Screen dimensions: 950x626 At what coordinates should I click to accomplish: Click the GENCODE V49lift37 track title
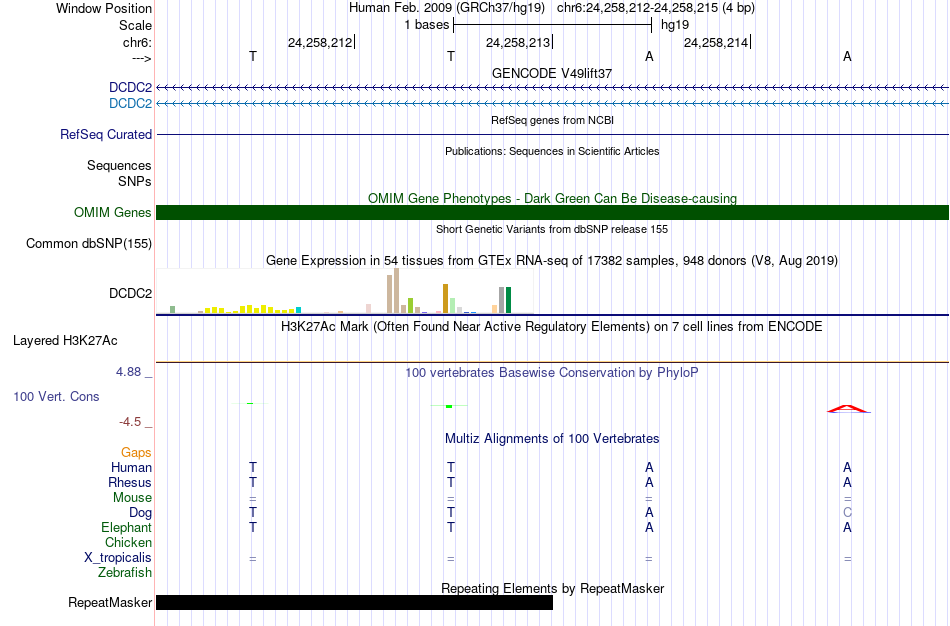point(552,73)
